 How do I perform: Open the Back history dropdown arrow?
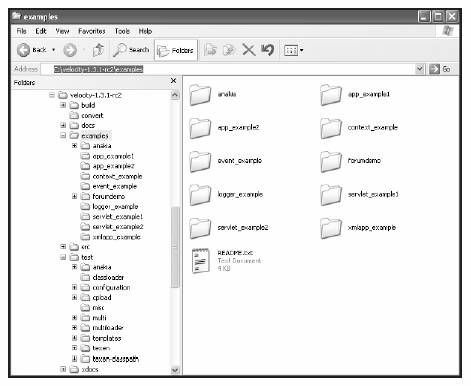[x=54, y=50]
